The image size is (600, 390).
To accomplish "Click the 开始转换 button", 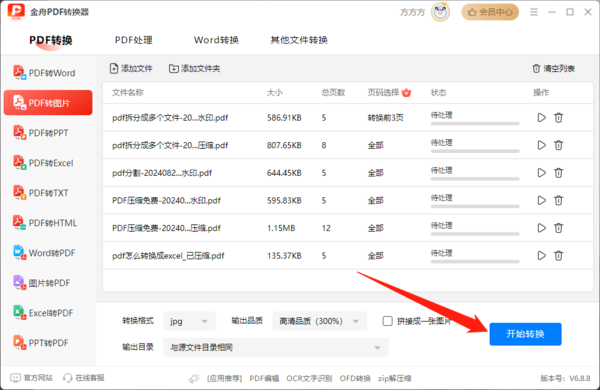I will [525, 334].
